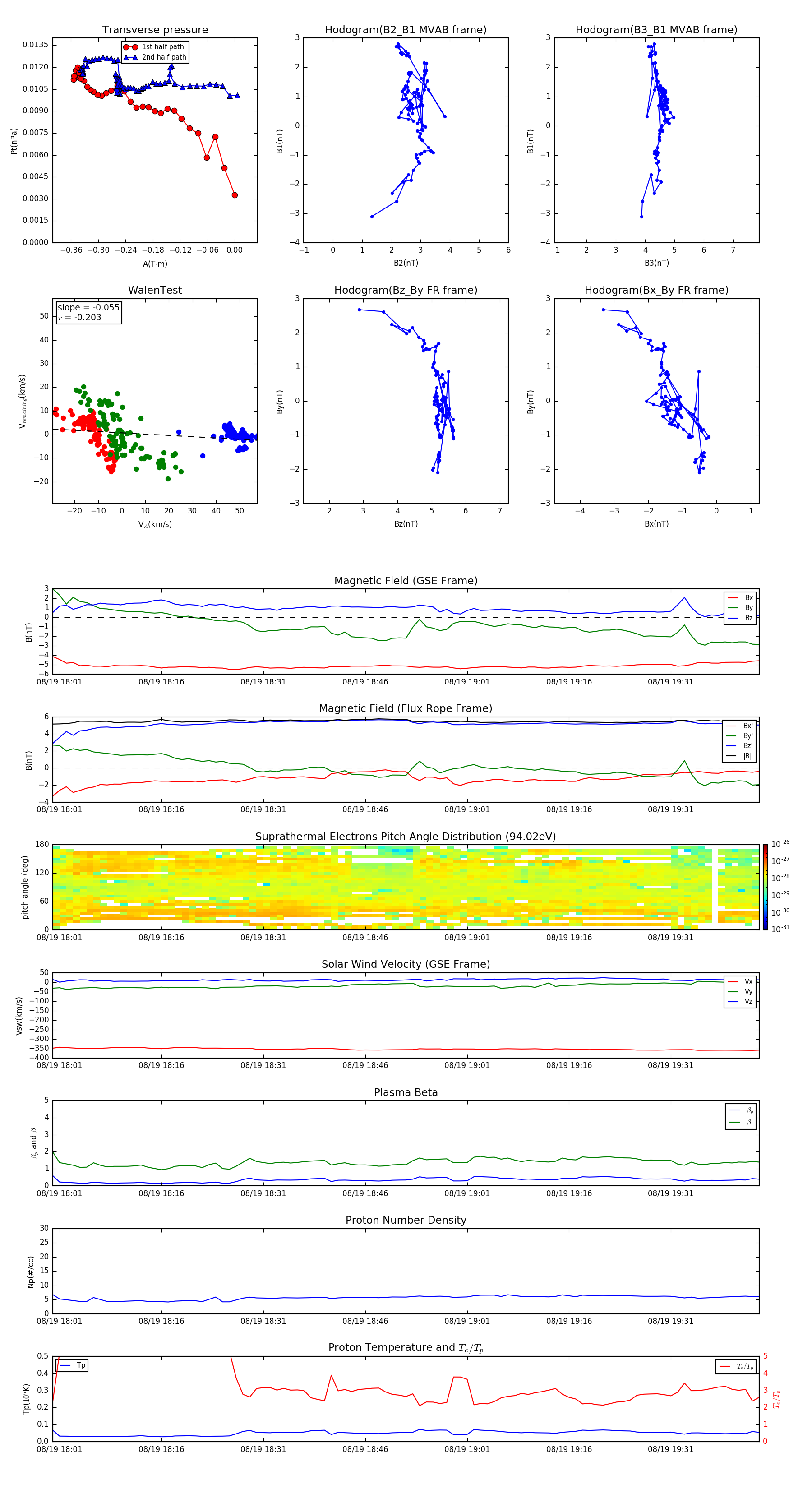Click the pitch angle colorbar

pyautogui.click(x=765, y=887)
